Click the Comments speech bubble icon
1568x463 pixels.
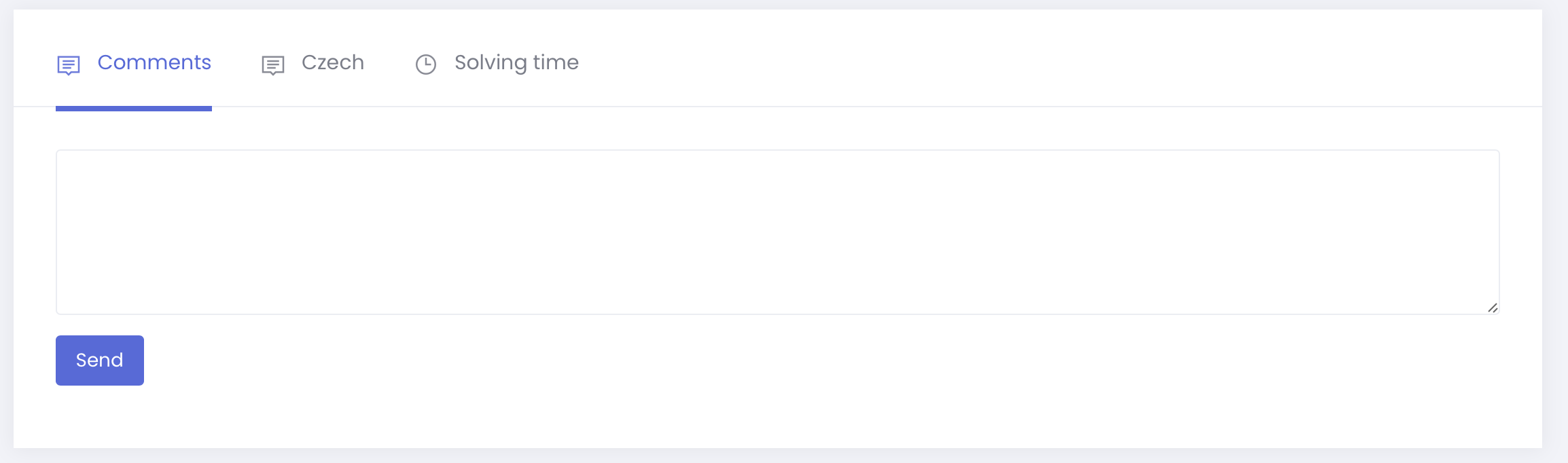(x=69, y=65)
